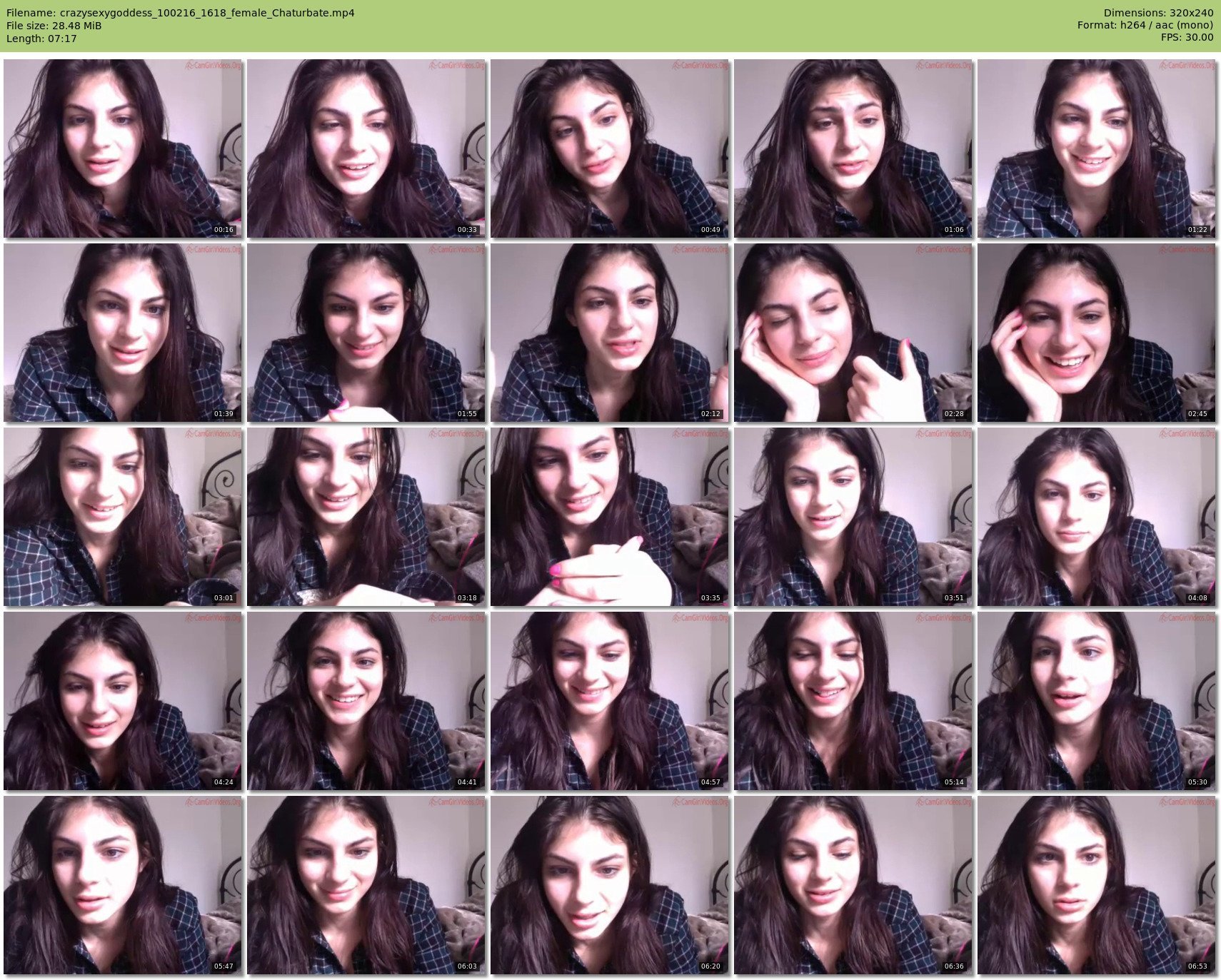Click the thumbnail timestamped 00:16
This screenshot has width=1221, height=980.
pyautogui.click(x=122, y=148)
